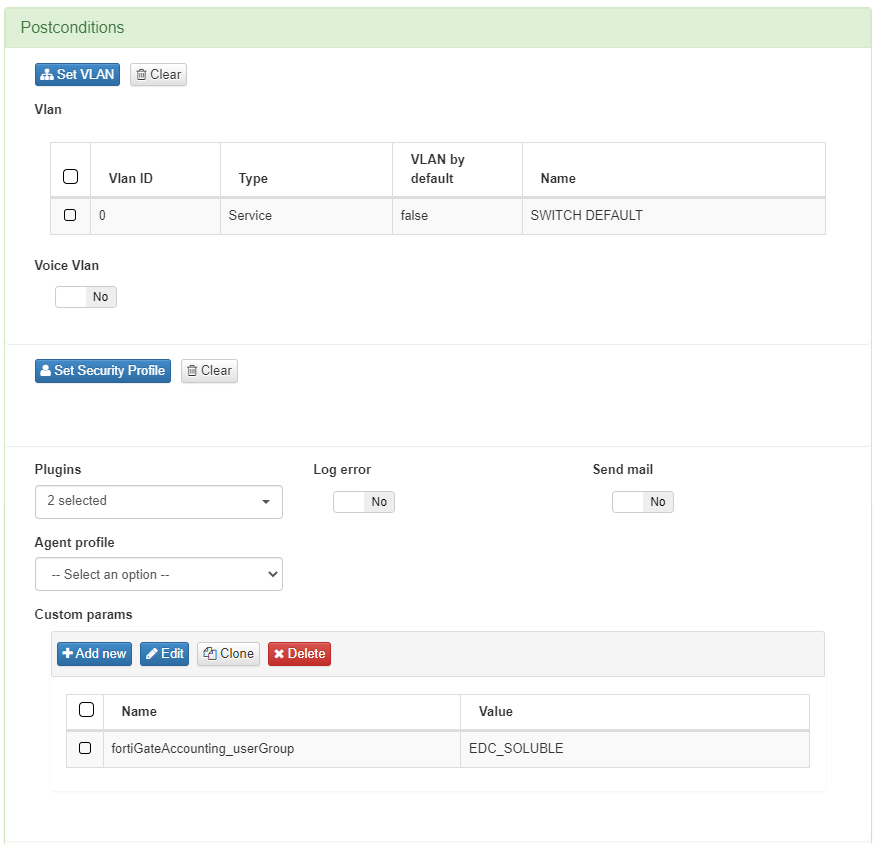Image resolution: width=876 pixels, height=844 pixels.
Task: Click the Postconditions panel header
Action: [438, 28]
